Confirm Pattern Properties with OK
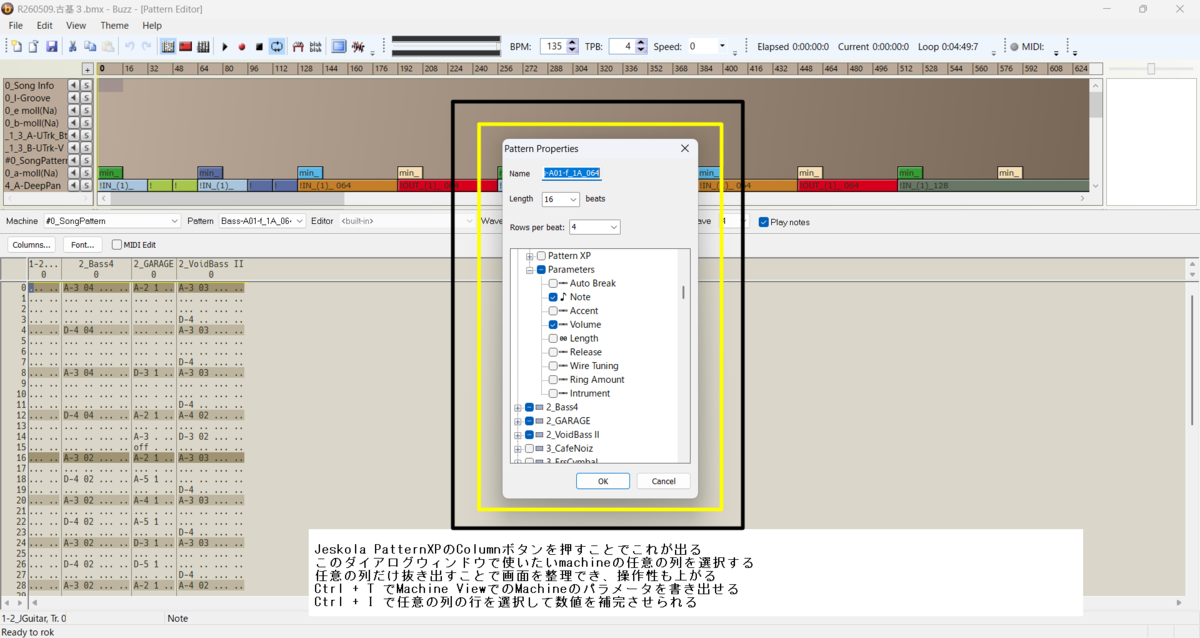Screen dimensions: 1200x638 [603, 481]
